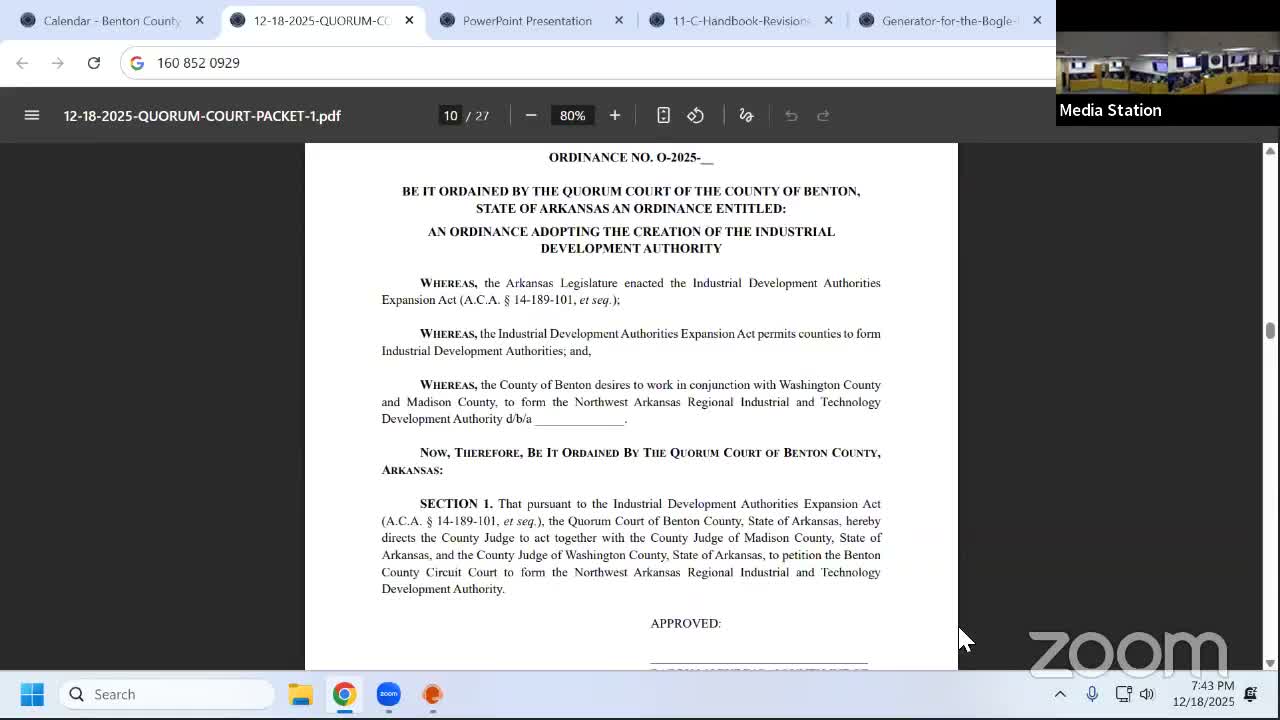Image resolution: width=1280 pixels, height=720 pixels.
Task: Toggle the microphone tray icon
Action: 1092,694
